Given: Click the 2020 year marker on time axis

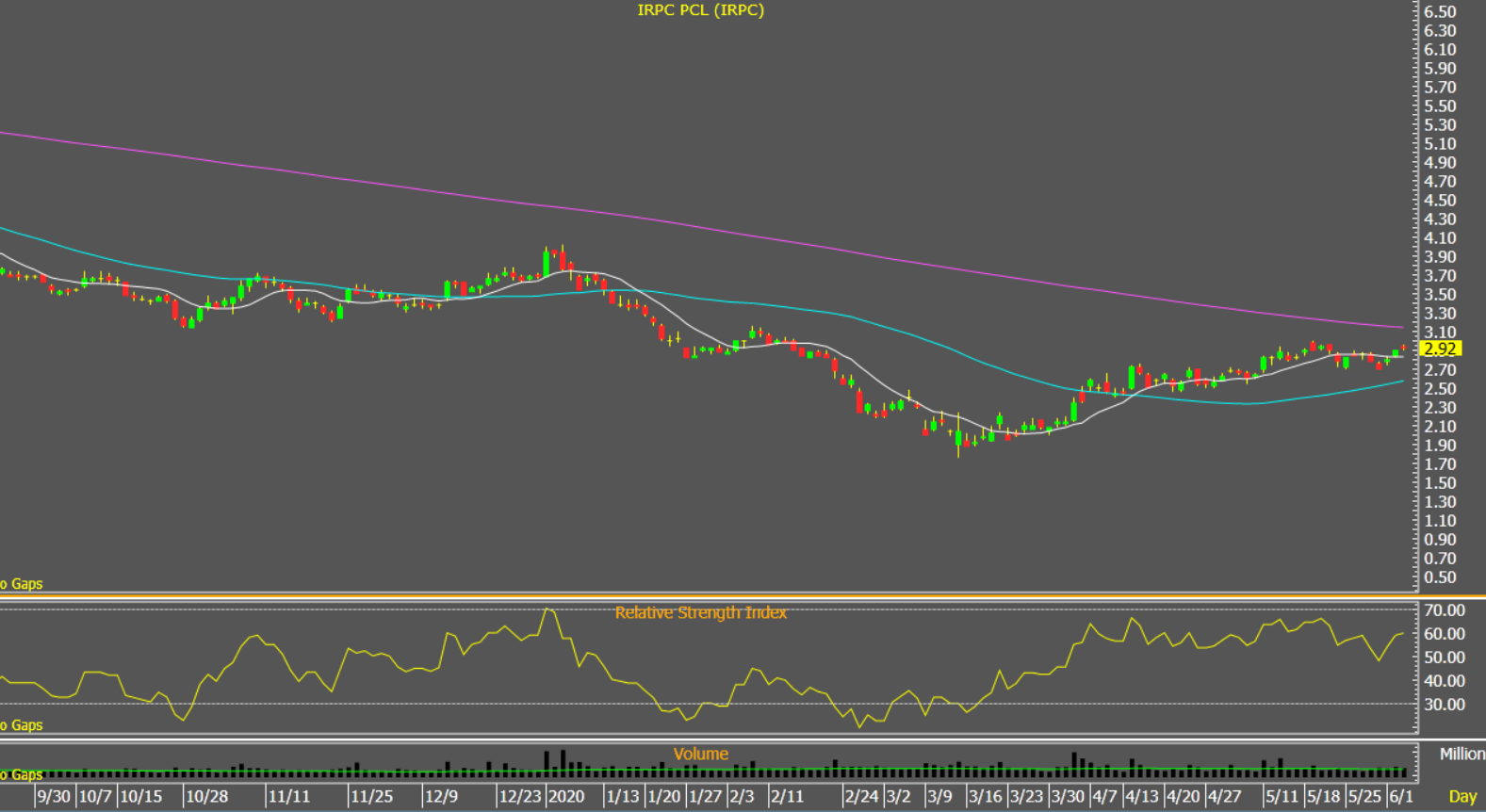Looking at the screenshot, I should pos(566,797).
